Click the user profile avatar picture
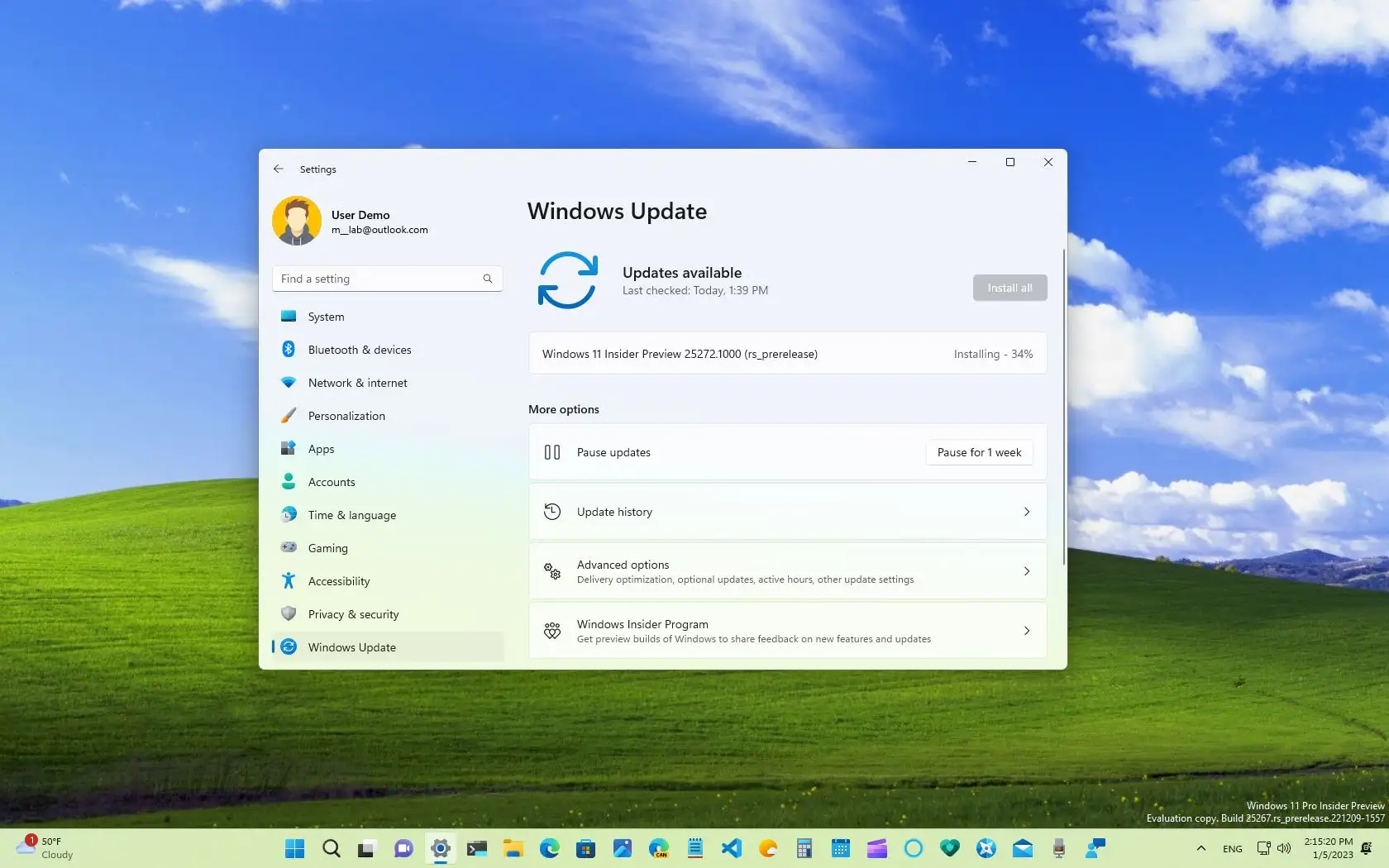 click(x=296, y=221)
